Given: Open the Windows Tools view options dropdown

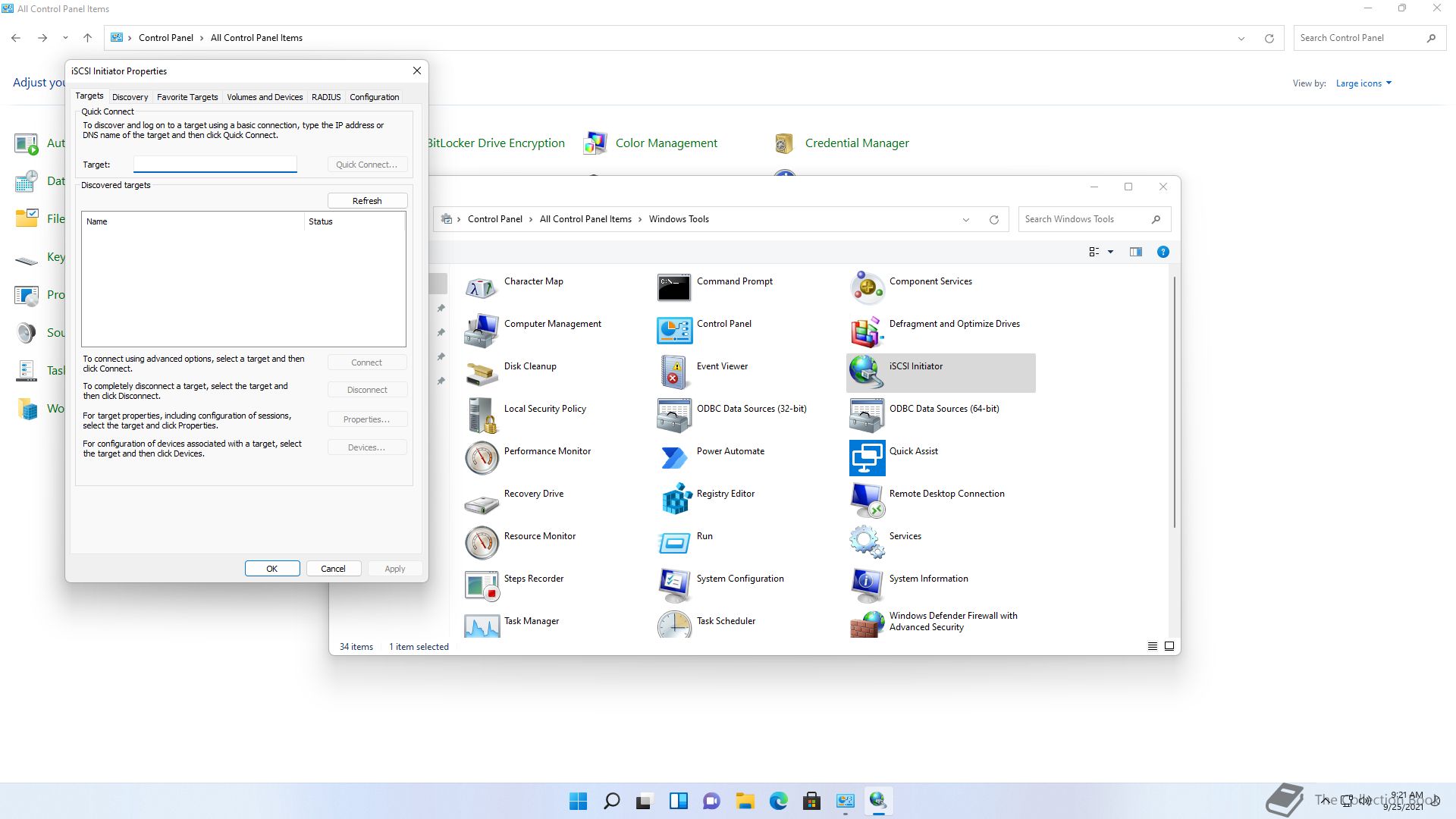Looking at the screenshot, I should (x=1110, y=252).
